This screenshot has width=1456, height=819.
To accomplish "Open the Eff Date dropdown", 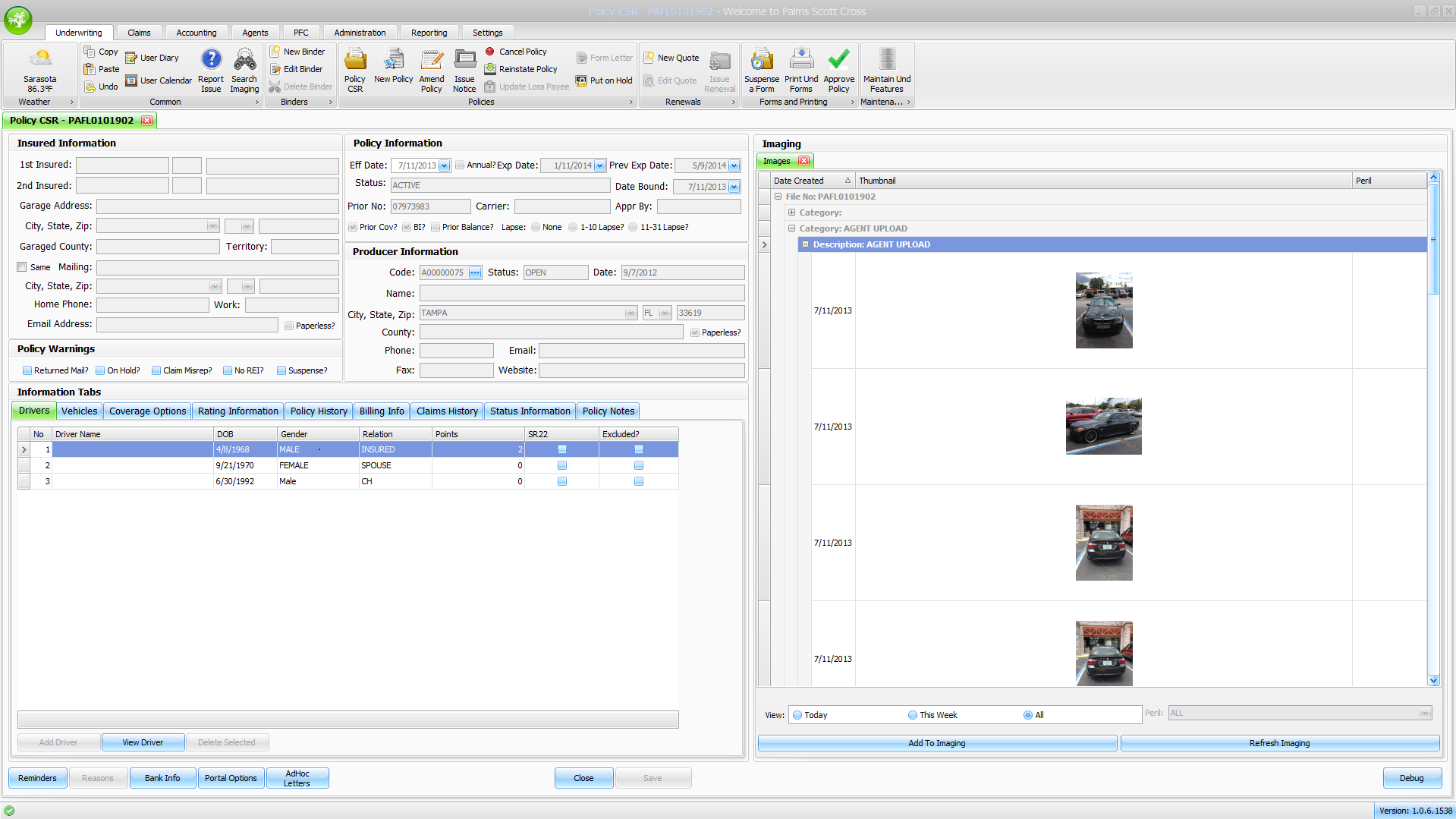I will (x=445, y=165).
